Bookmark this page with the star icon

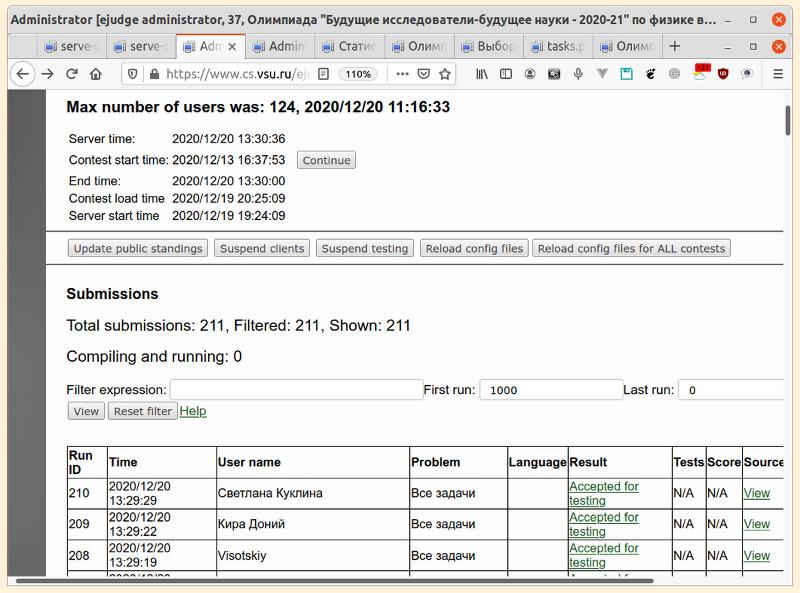pyautogui.click(x=444, y=73)
